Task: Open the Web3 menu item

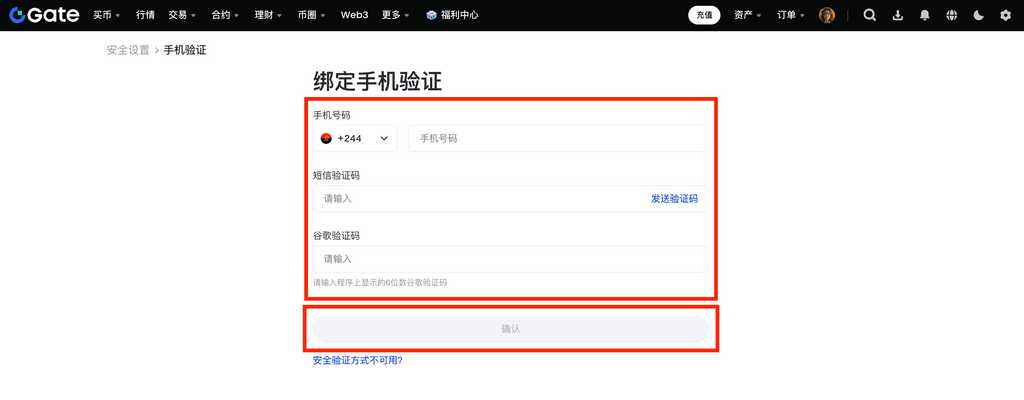Action: point(354,15)
